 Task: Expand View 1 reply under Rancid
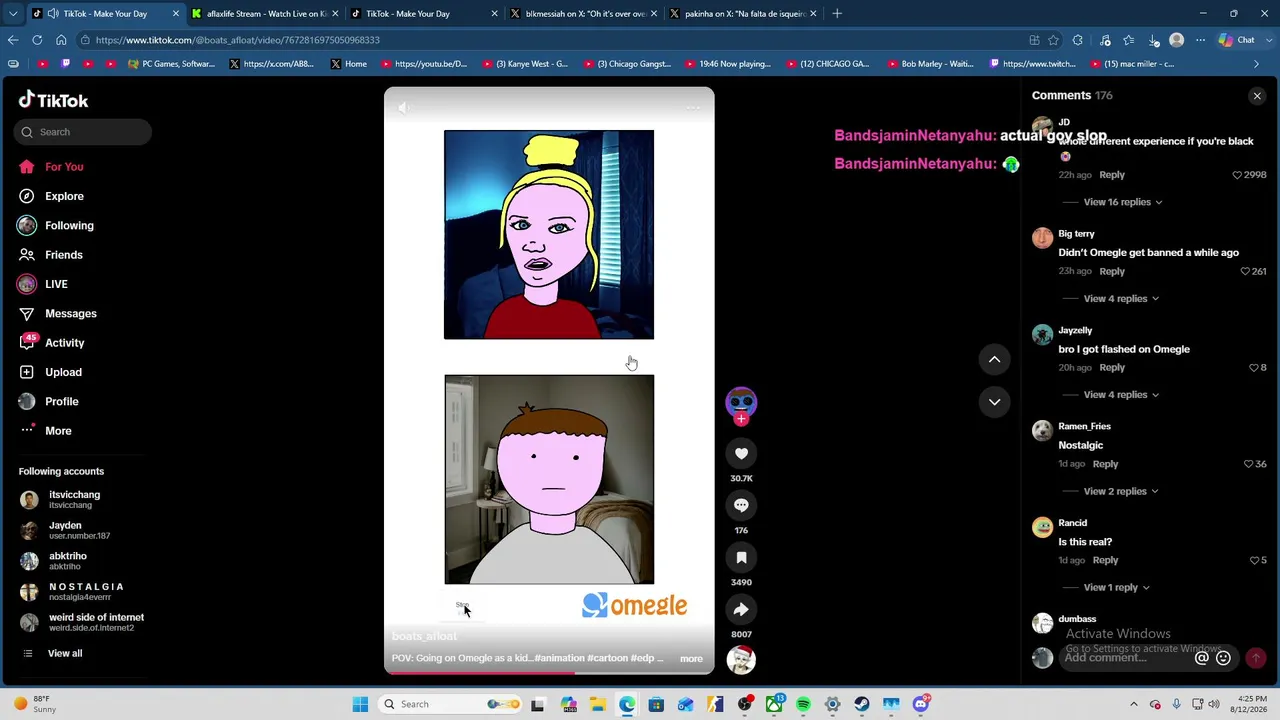[x=1117, y=587]
